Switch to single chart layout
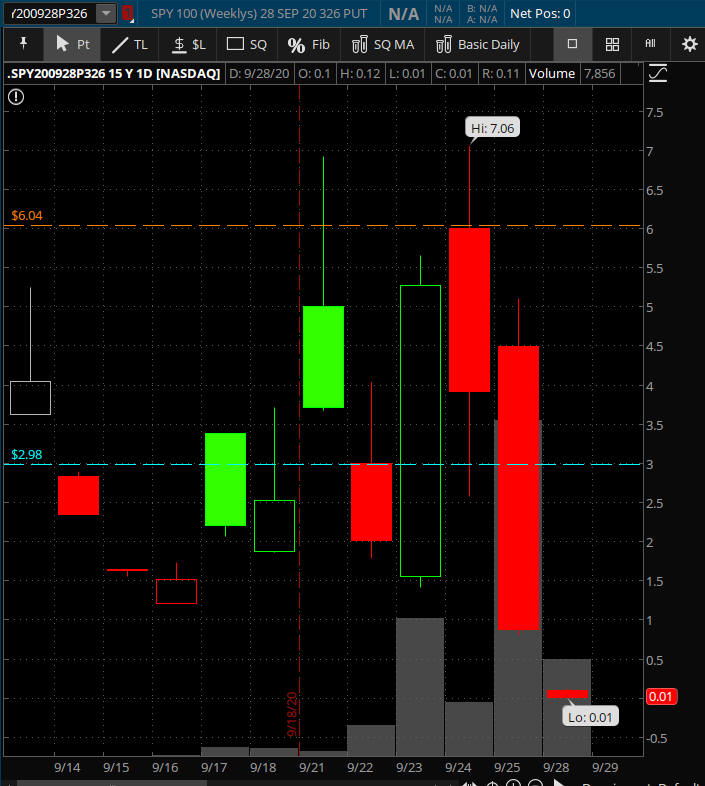This screenshot has width=705, height=786. 572,44
